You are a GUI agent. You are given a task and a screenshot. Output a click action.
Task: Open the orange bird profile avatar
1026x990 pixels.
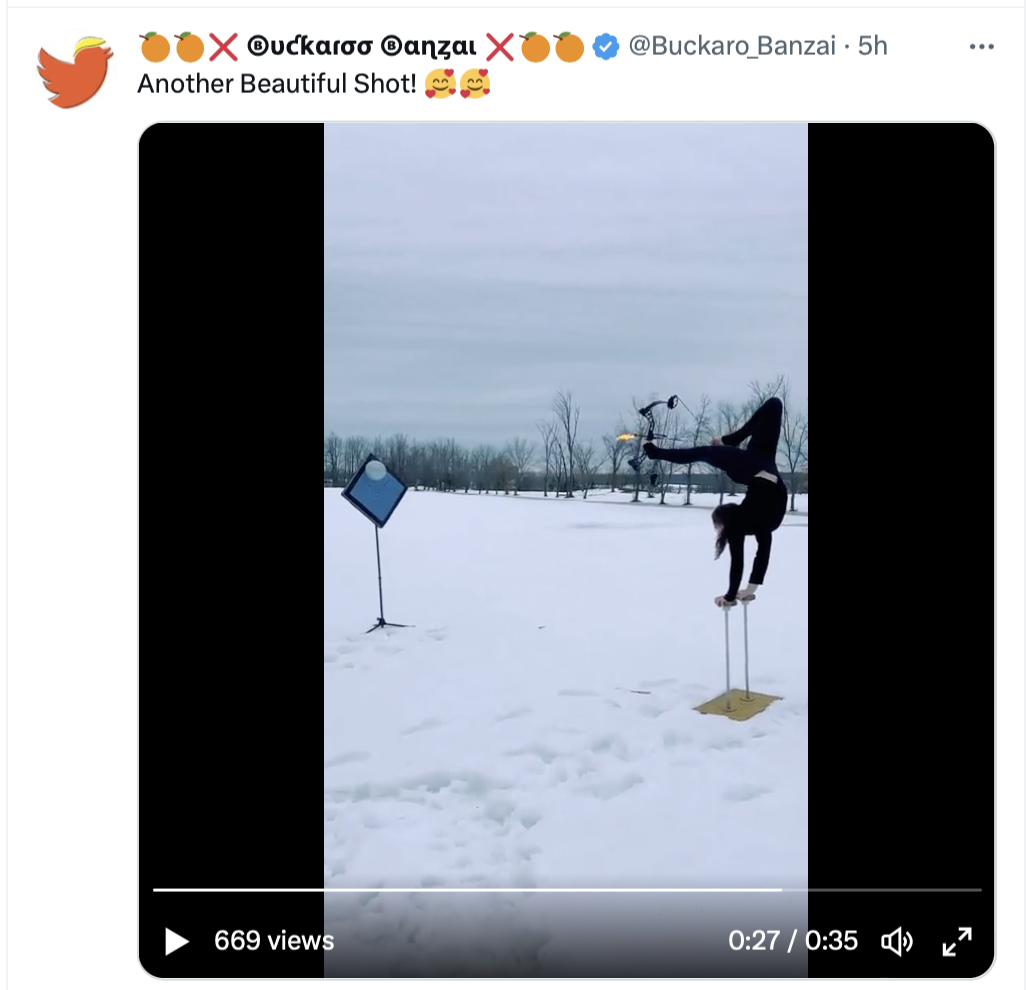tap(75, 72)
